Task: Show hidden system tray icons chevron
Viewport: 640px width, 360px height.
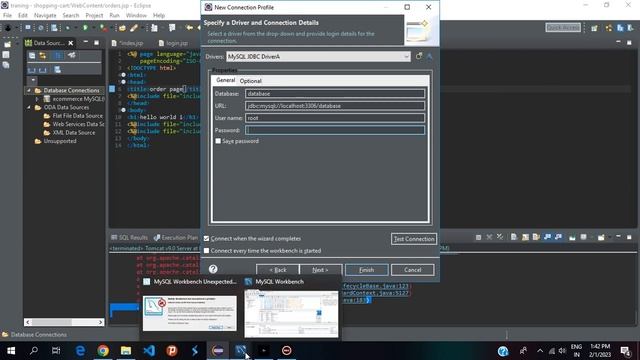Action: 540,350
